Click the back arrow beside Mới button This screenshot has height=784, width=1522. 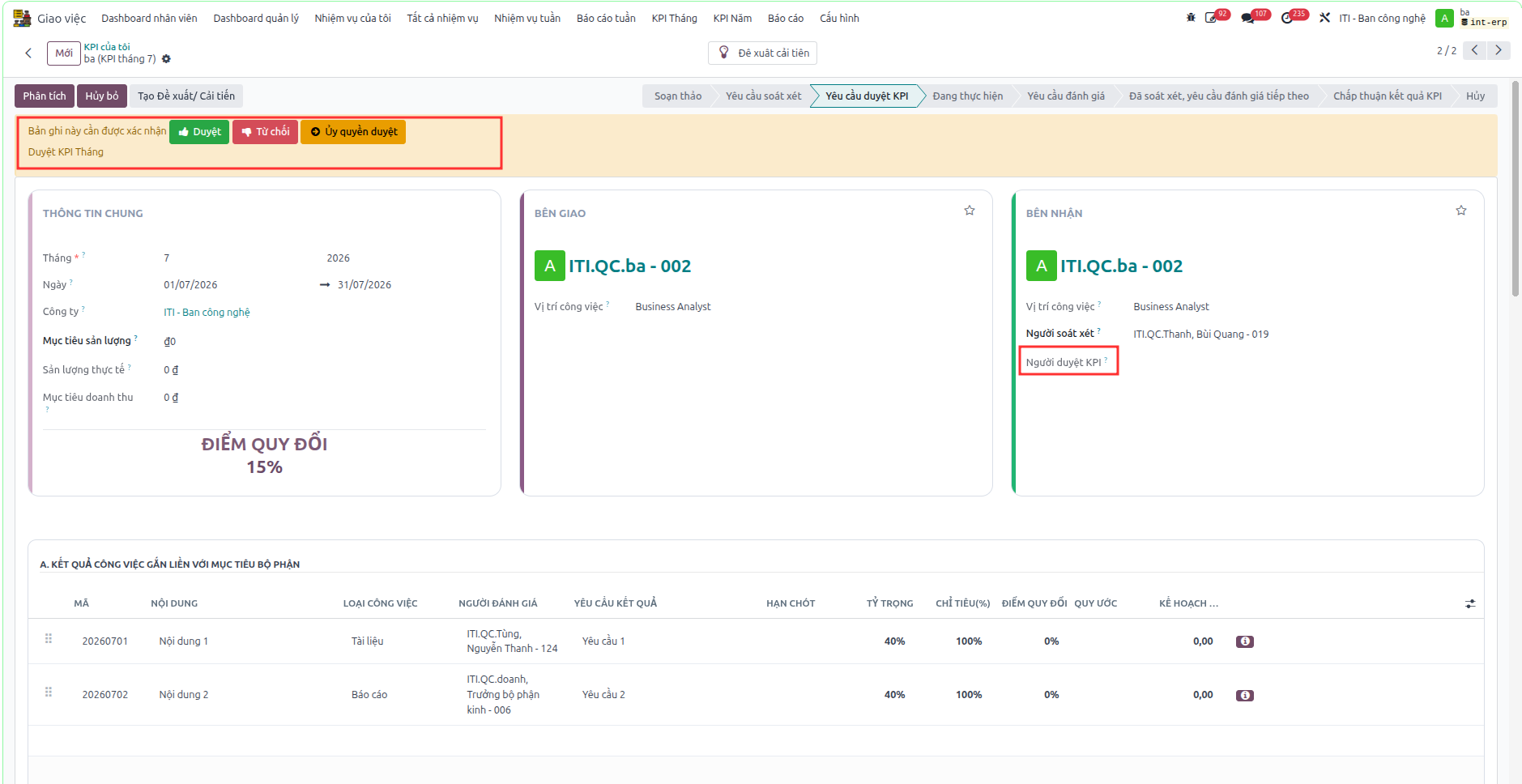28,53
